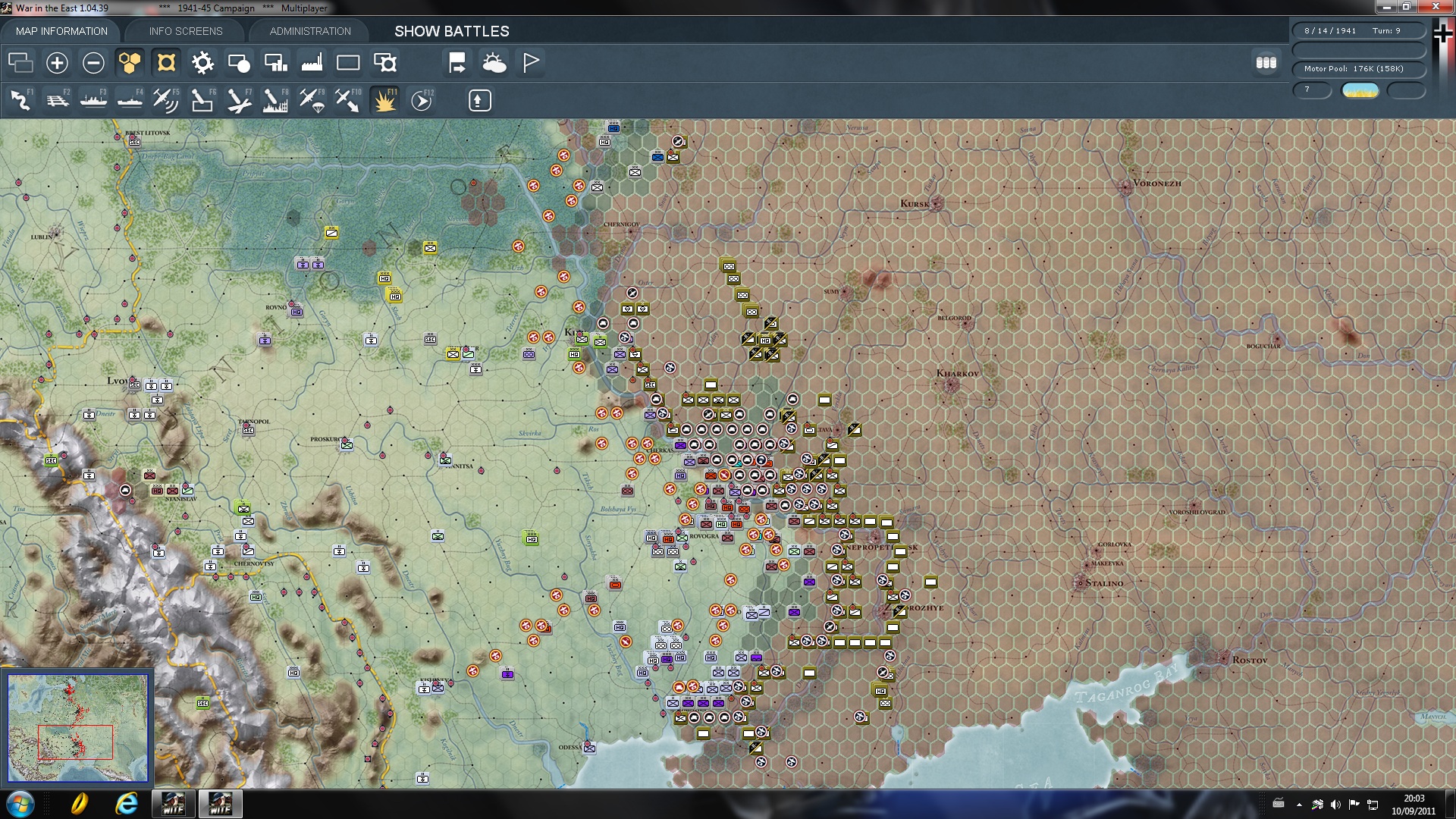Click the rectangle-with-bars toolbar icon
The width and height of the screenshot is (1456, 819).
point(275,62)
